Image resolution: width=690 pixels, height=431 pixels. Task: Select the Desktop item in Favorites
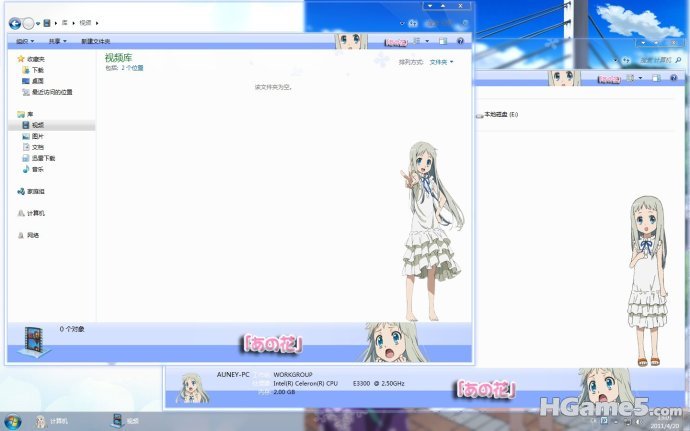37,81
